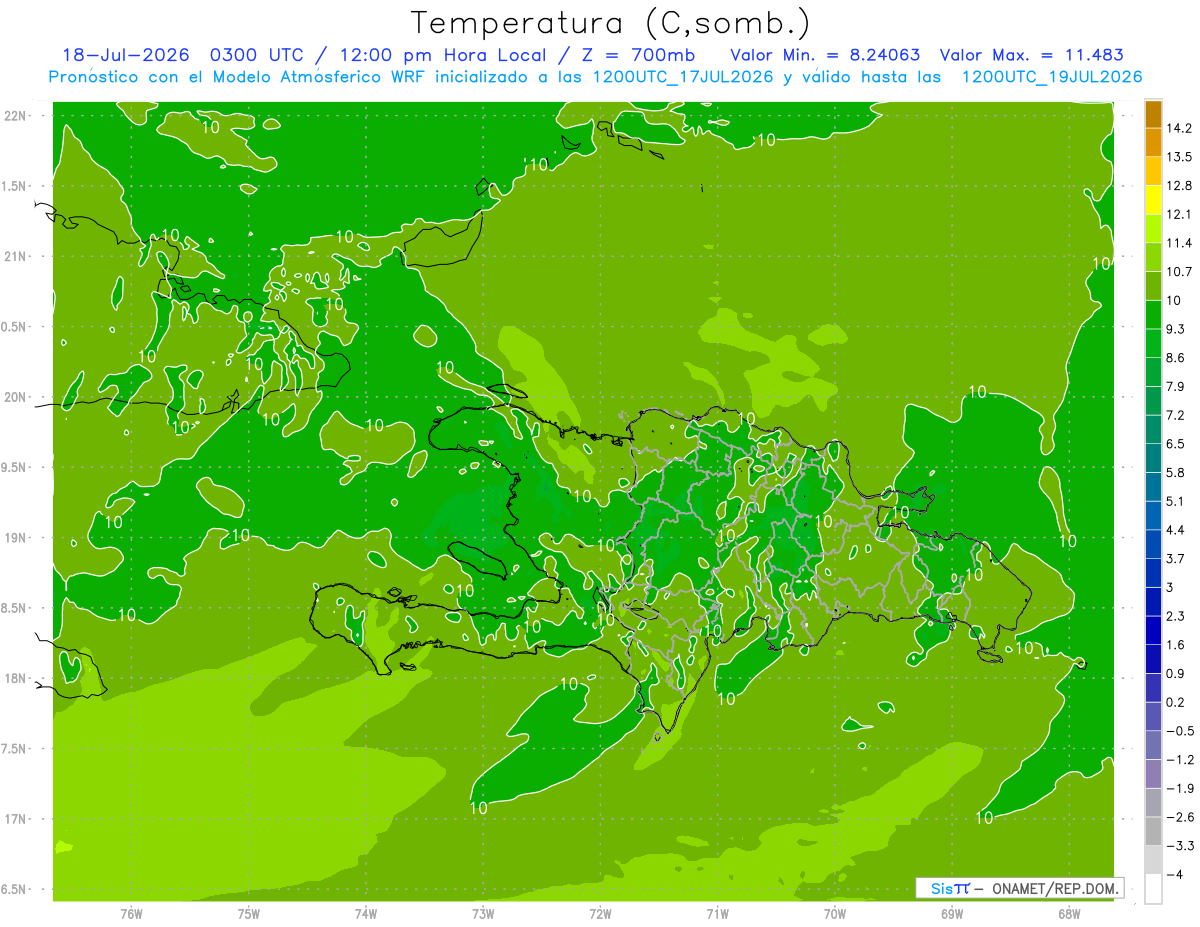The width and height of the screenshot is (1200, 927).
Task: Click the 17N latitude axis label
Action: pyautogui.click(x=16, y=819)
